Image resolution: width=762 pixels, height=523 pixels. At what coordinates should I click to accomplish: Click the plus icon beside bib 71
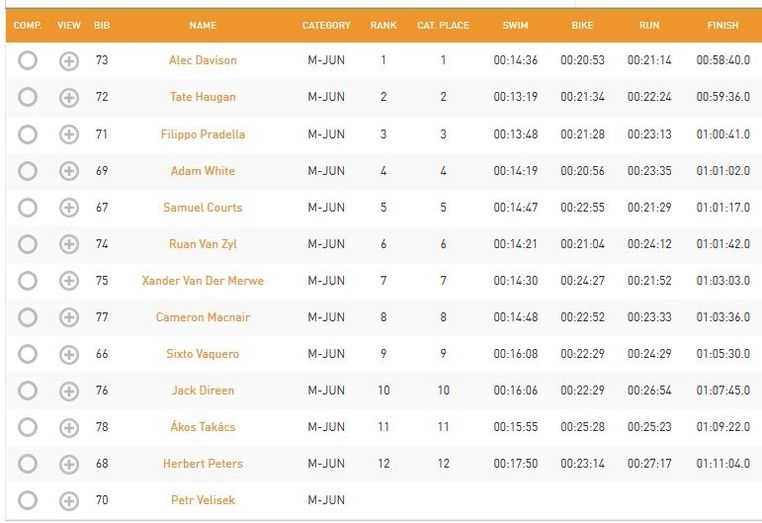click(x=69, y=134)
